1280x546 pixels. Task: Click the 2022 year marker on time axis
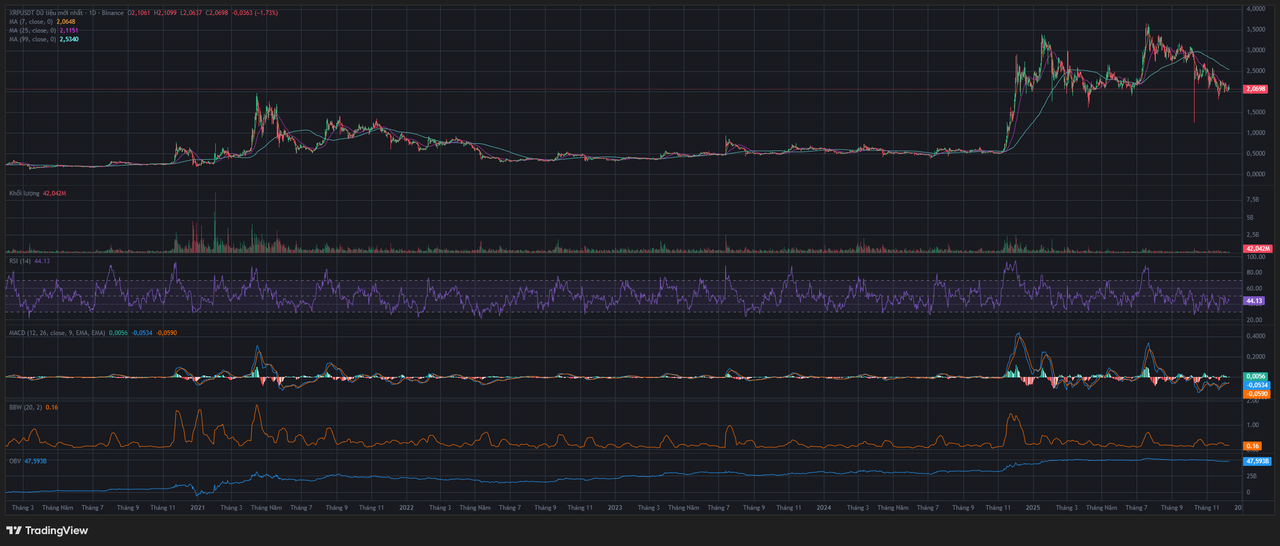pos(406,508)
